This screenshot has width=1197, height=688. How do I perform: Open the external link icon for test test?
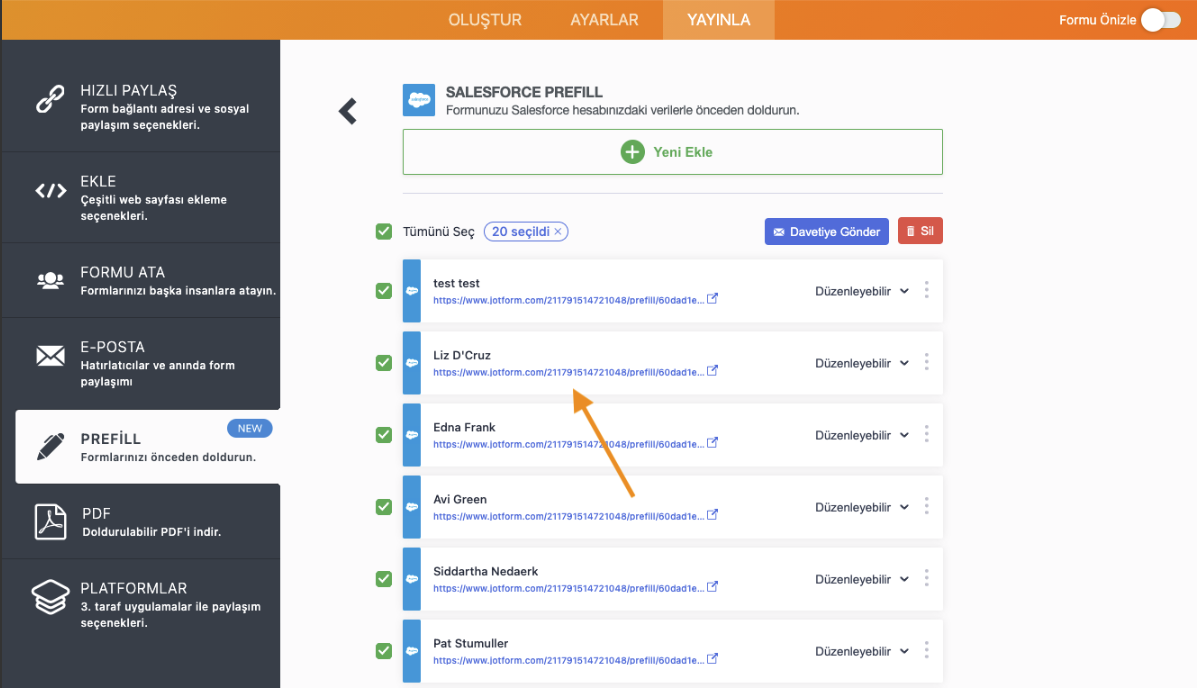tap(712, 299)
